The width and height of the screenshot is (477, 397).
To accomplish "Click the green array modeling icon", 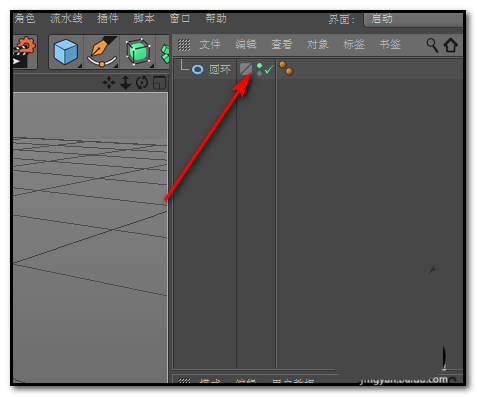I will point(165,53).
